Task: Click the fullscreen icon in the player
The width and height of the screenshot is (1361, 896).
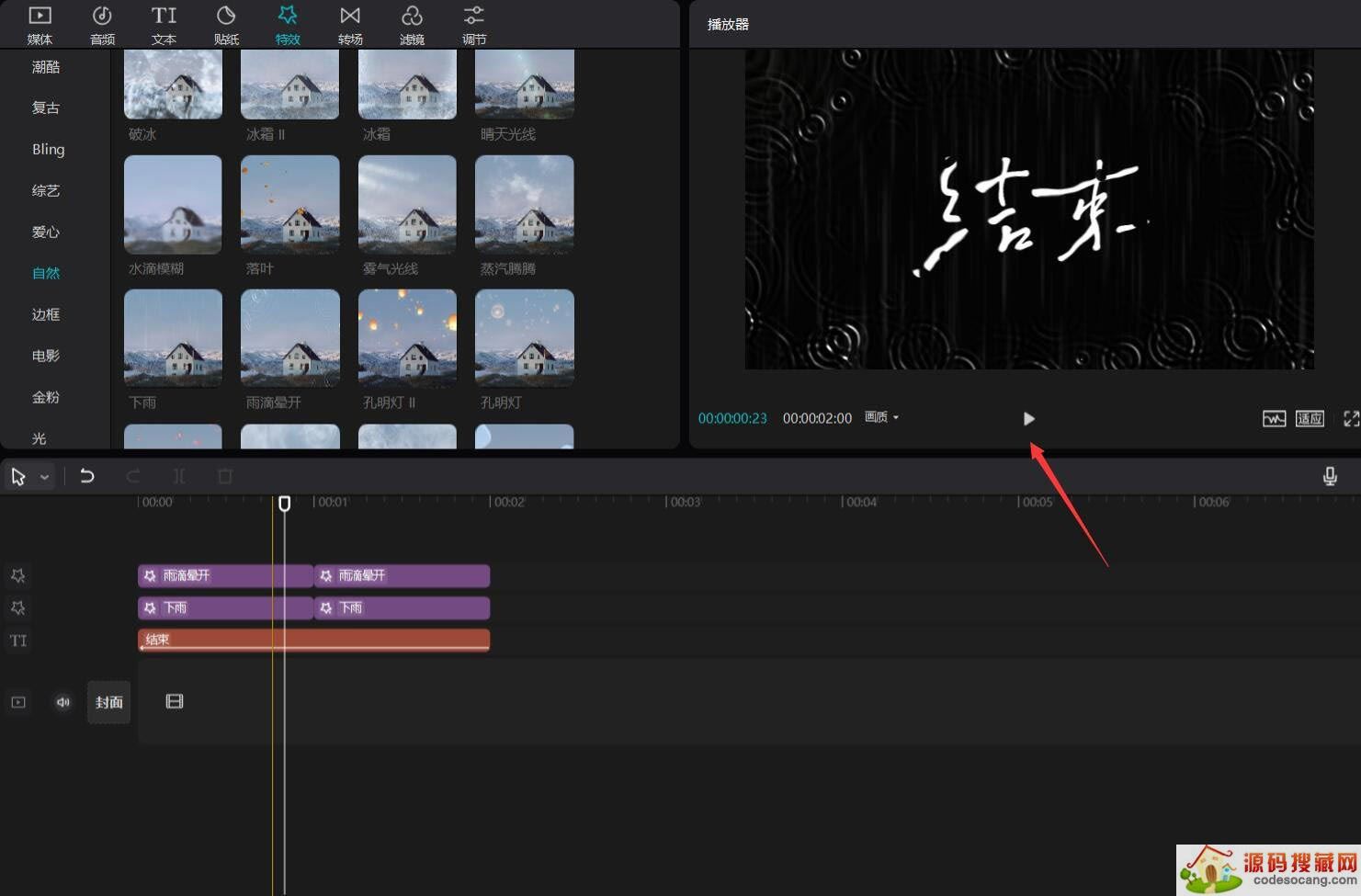Action: click(1350, 419)
